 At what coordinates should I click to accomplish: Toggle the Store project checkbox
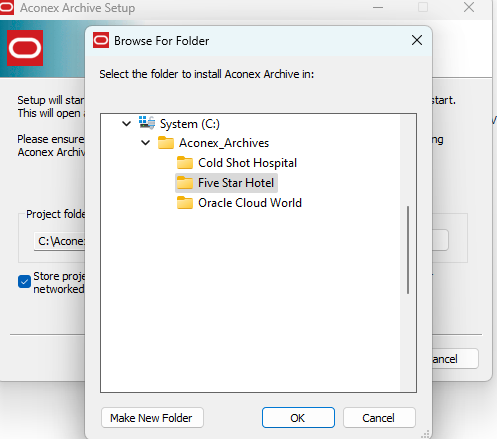pyautogui.click(x=24, y=282)
